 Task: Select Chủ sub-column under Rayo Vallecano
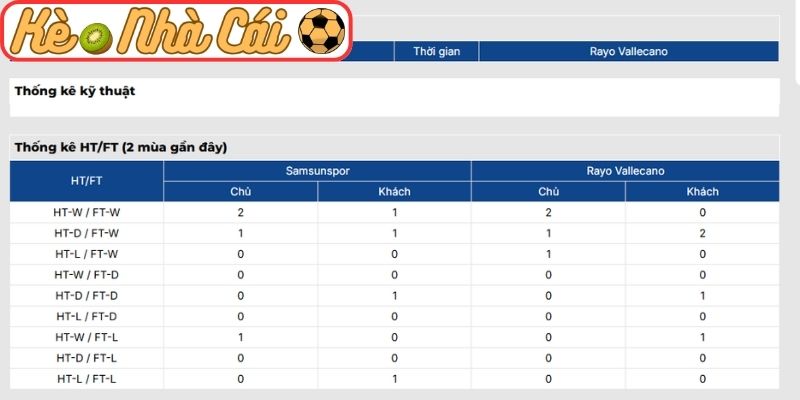(548, 192)
